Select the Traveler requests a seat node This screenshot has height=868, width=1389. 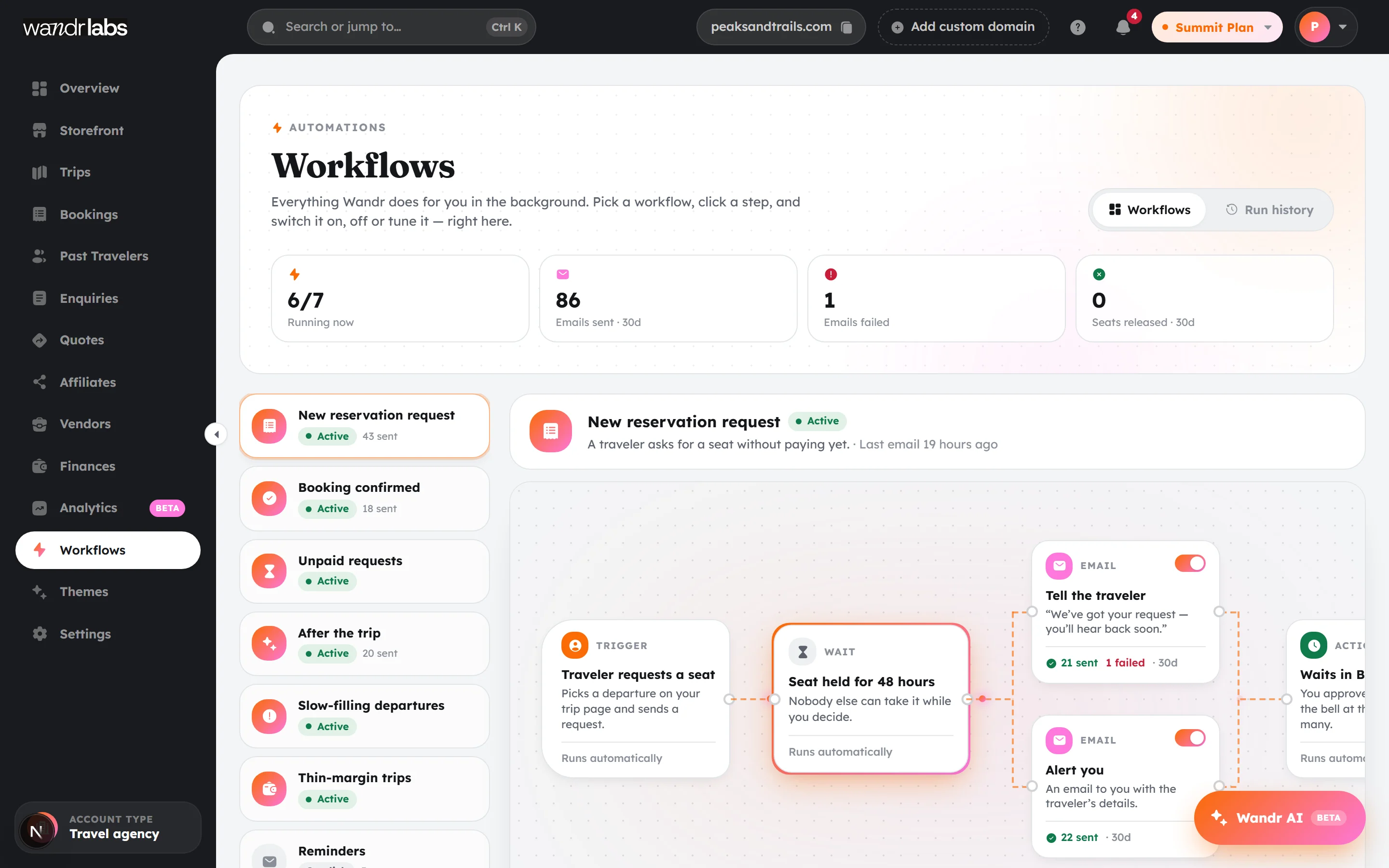point(635,699)
